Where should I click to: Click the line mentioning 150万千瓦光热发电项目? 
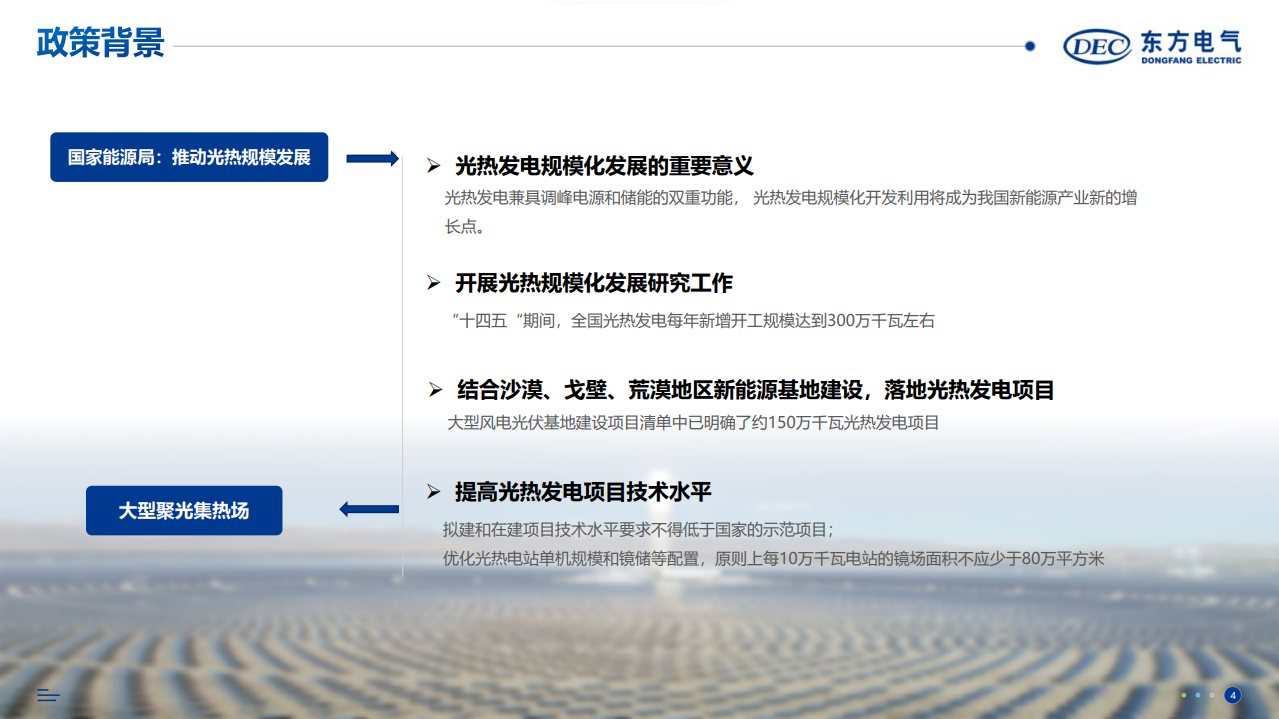(693, 423)
